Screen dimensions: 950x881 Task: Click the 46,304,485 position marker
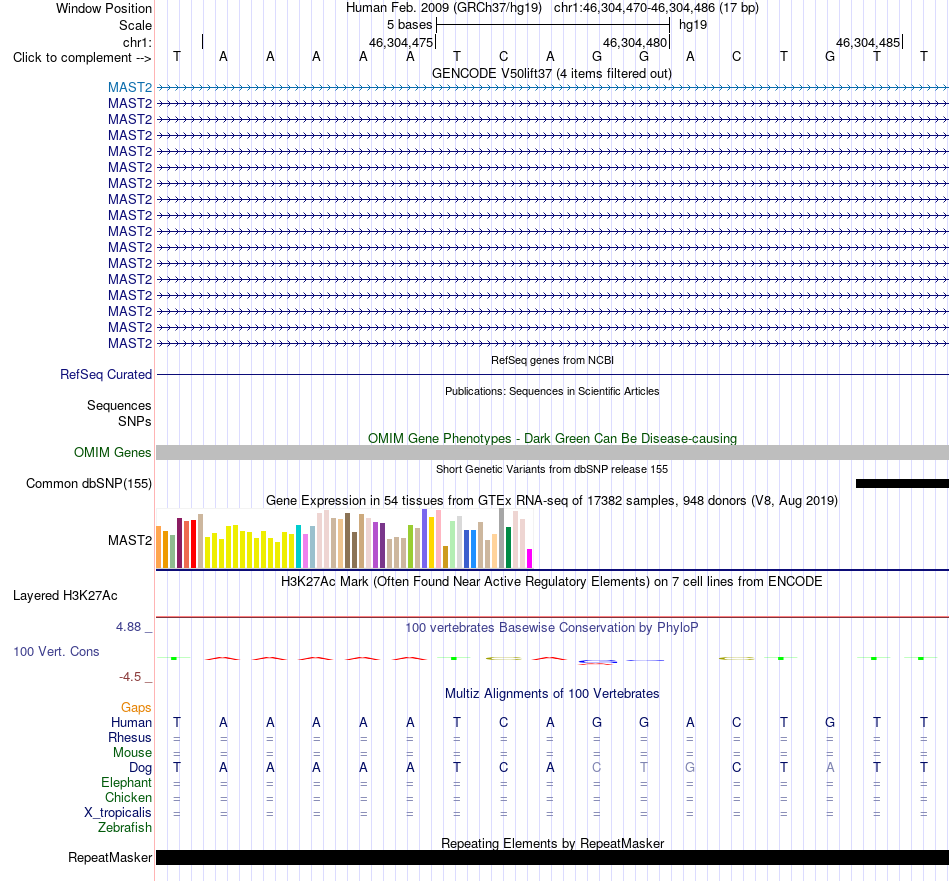coord(868,42)
